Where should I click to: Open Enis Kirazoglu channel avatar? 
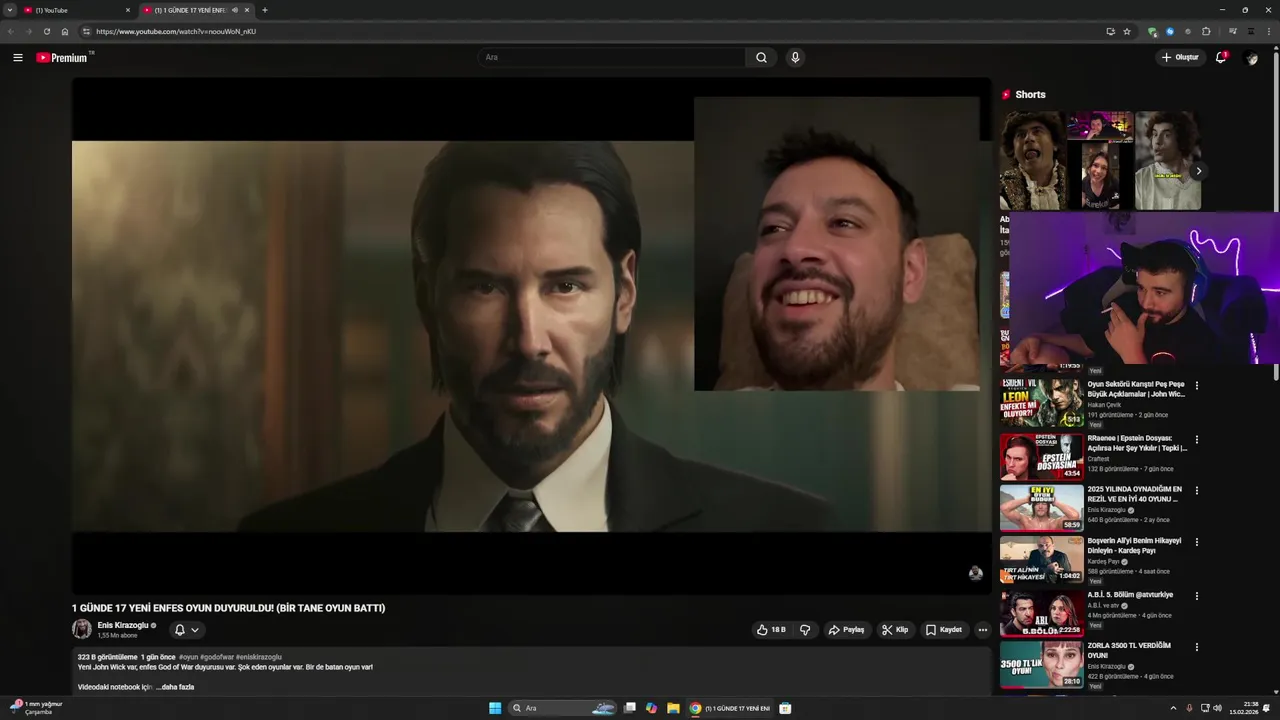(x=82, y=629)
